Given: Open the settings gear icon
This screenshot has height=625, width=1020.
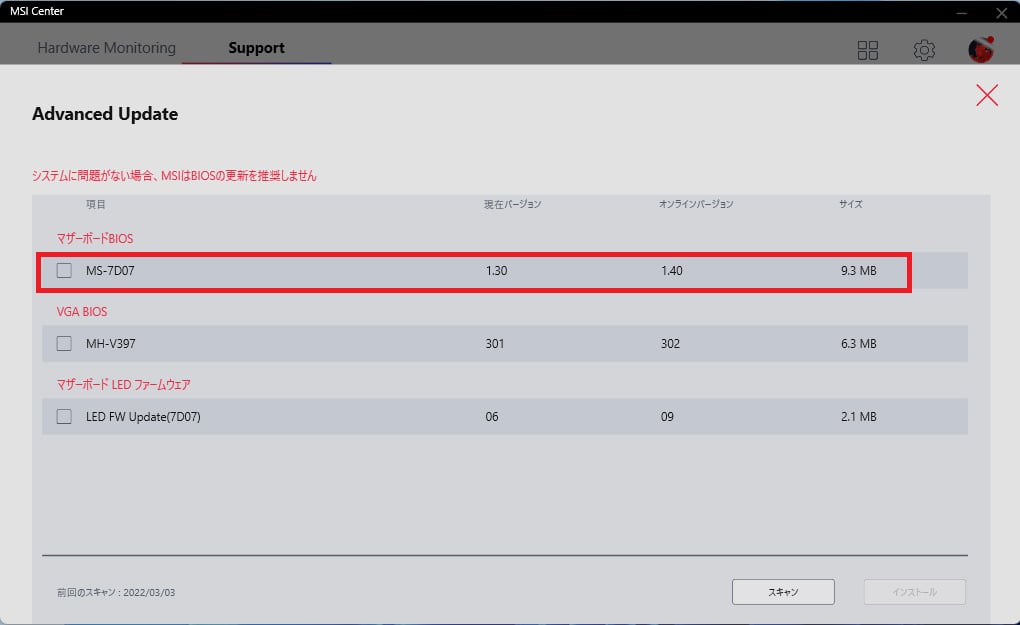Looking at the screenshot, I should [x=924, y=50].
